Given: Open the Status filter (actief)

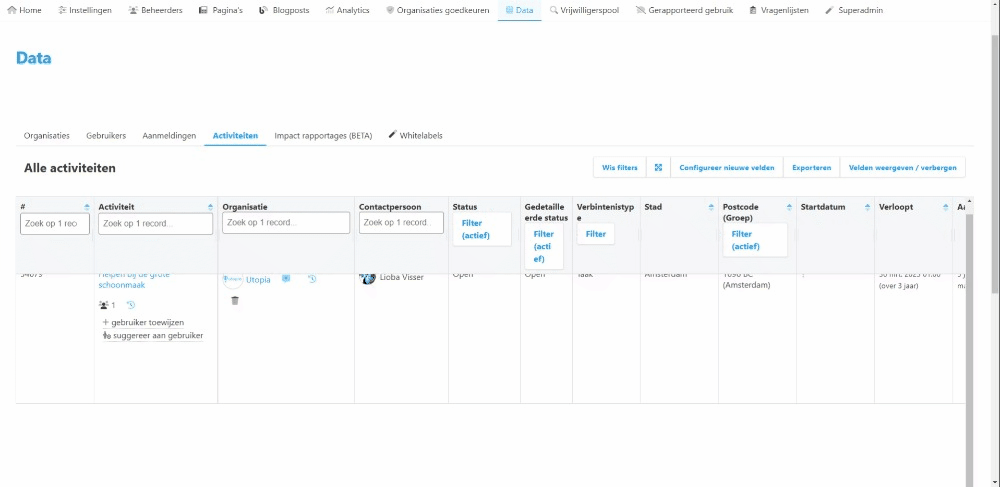Looking at the screenshot, I should click(x=472, y=229).
